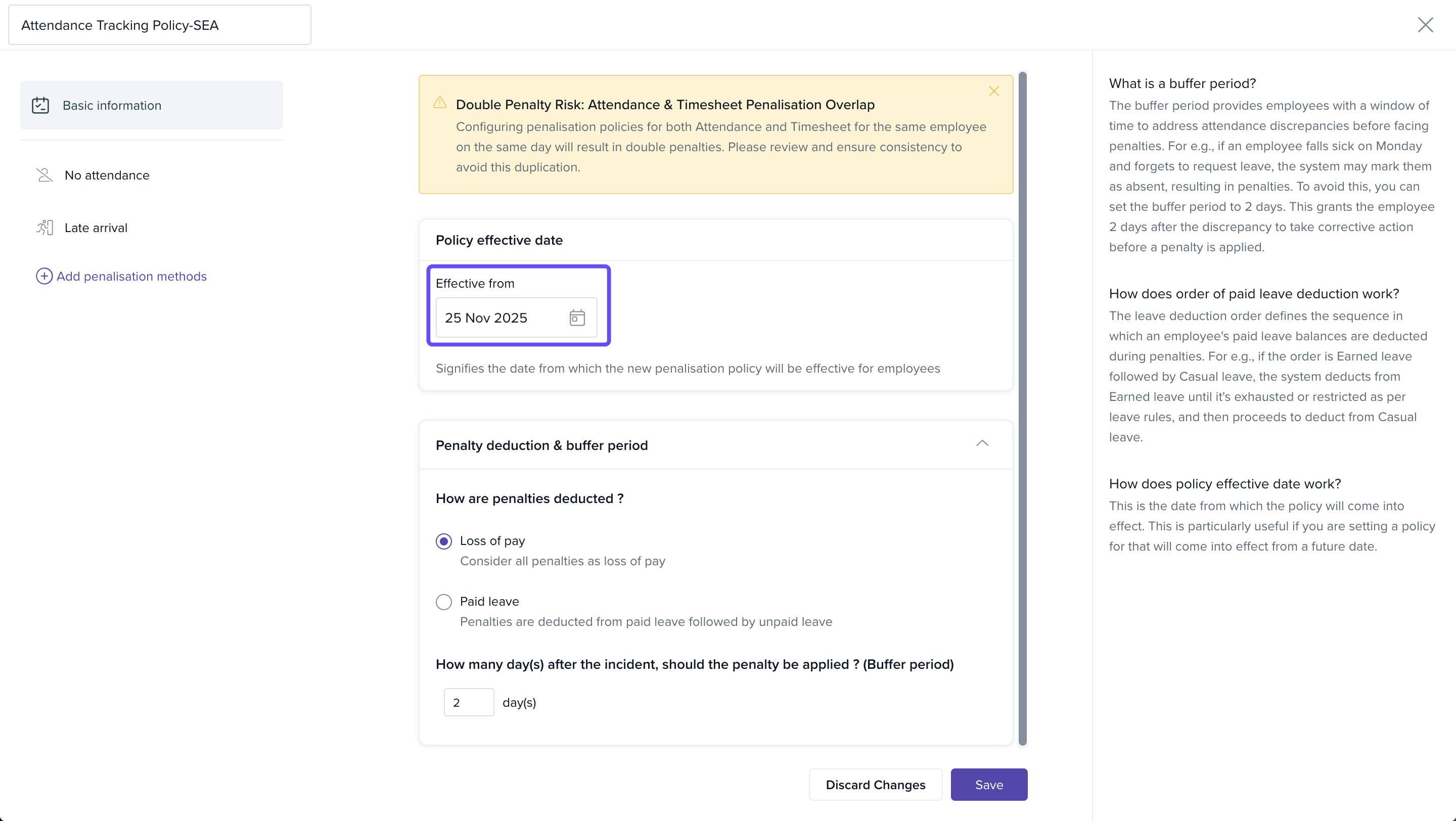Click the warning triangle icon in banner
The height and width of the screenshot is (821, 1456).
click(440, 103)
